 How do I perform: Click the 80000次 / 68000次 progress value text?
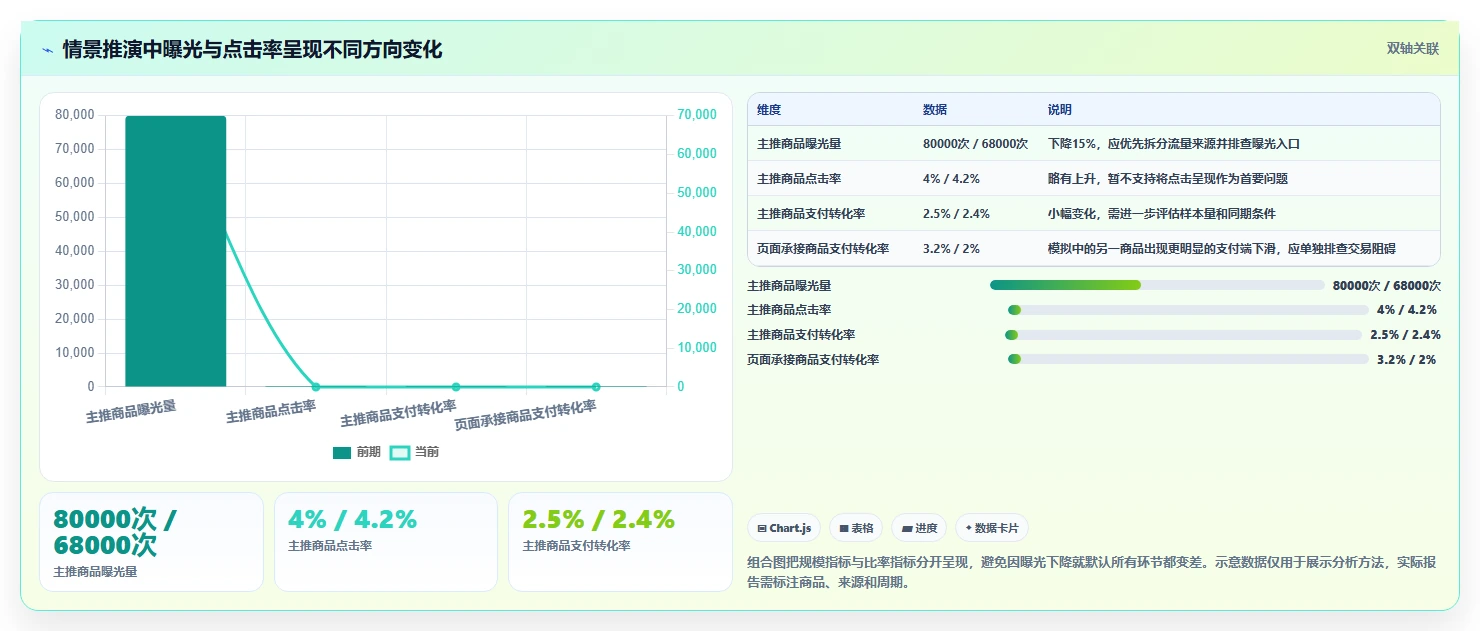tap(1387, 285)
